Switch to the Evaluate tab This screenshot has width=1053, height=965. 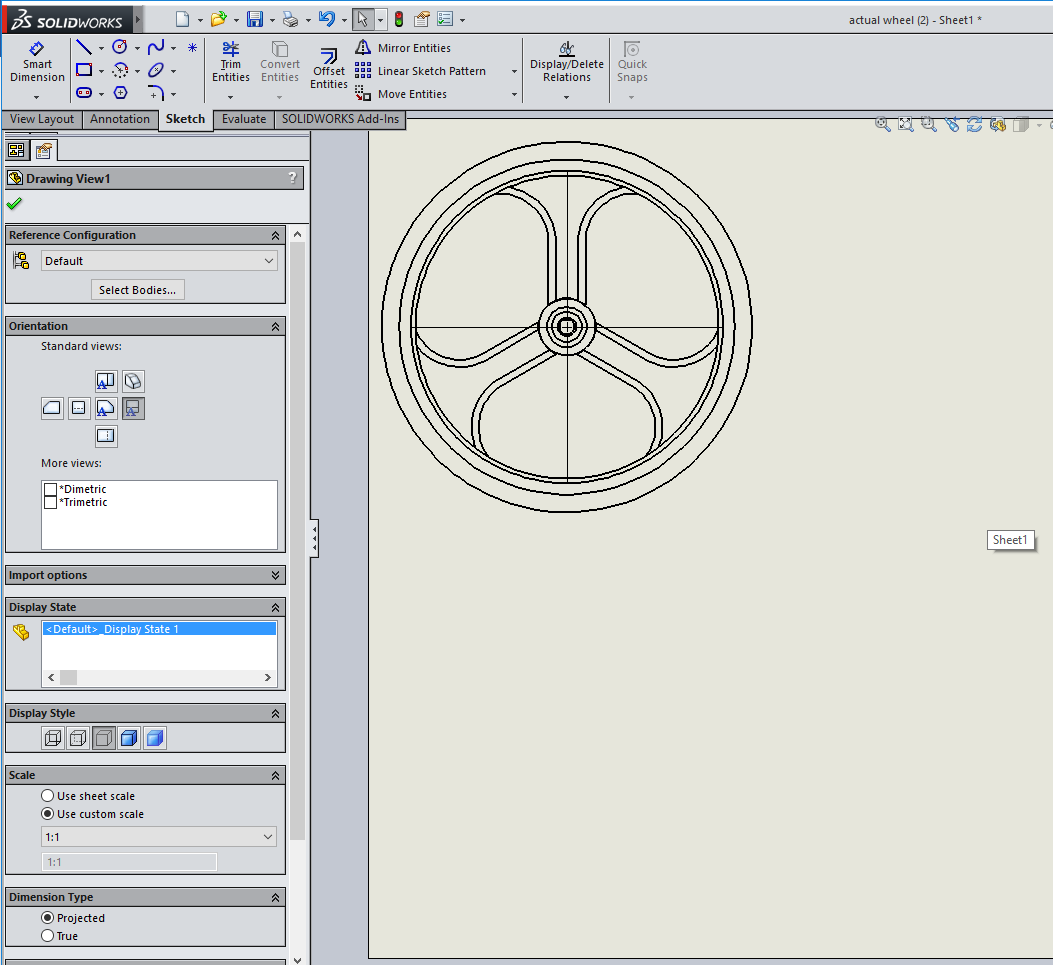[x=243, y=118]
